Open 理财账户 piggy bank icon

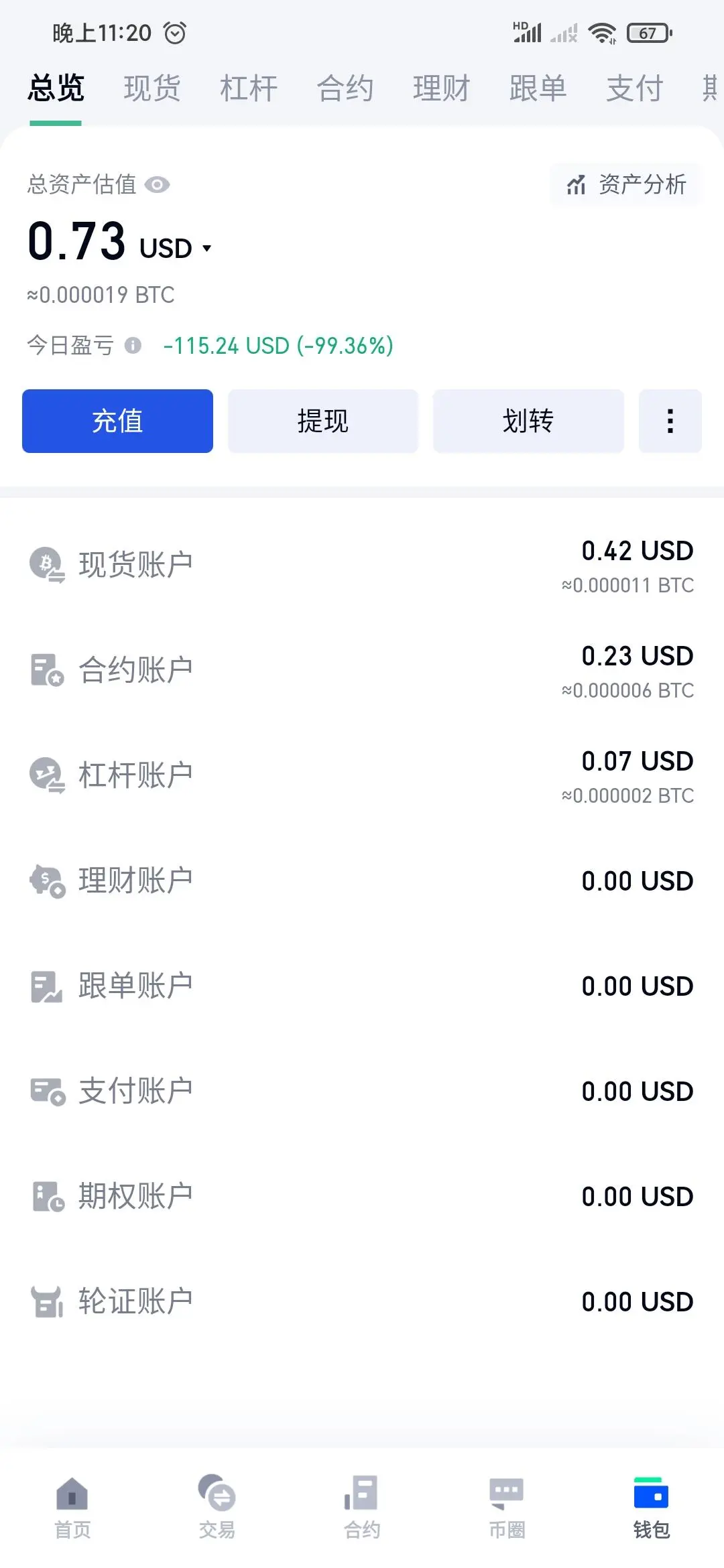(x=47, y=880)
